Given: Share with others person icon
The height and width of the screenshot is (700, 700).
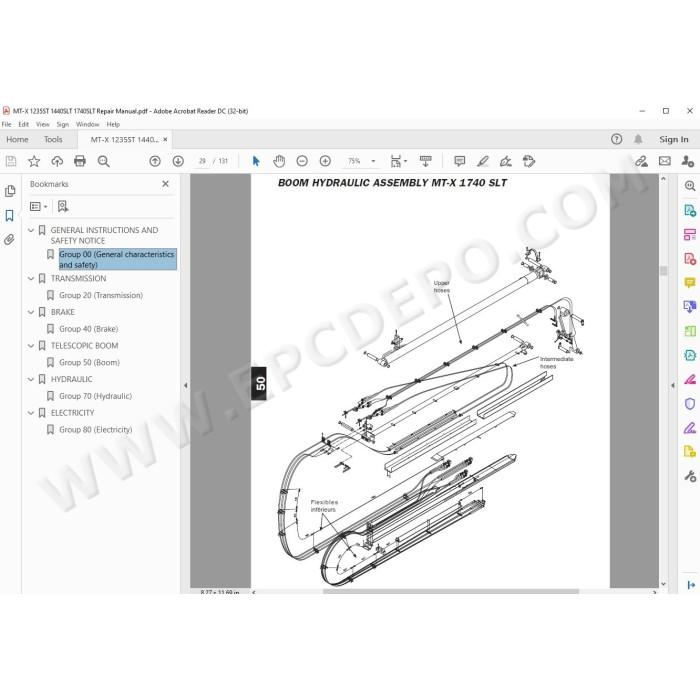Looking at the screenshot, I should click(688, 161).
